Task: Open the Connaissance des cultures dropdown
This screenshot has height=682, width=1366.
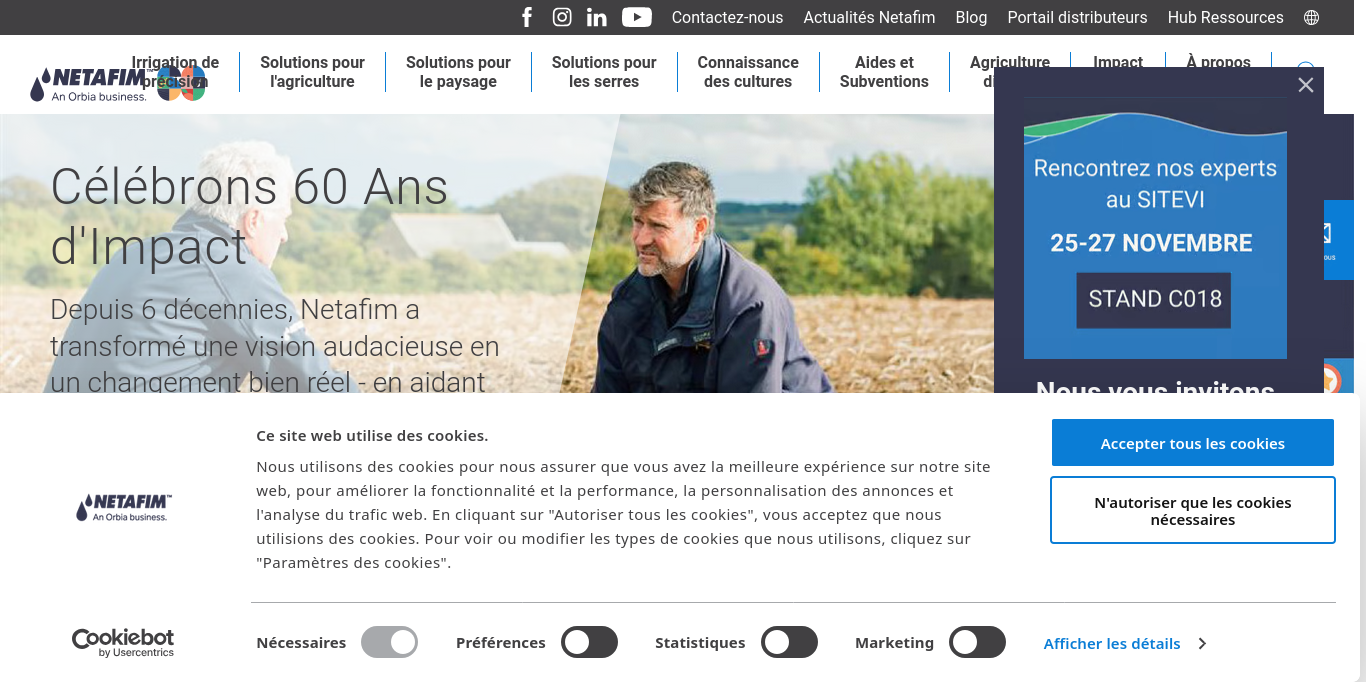Action: (x=748, y=72)
